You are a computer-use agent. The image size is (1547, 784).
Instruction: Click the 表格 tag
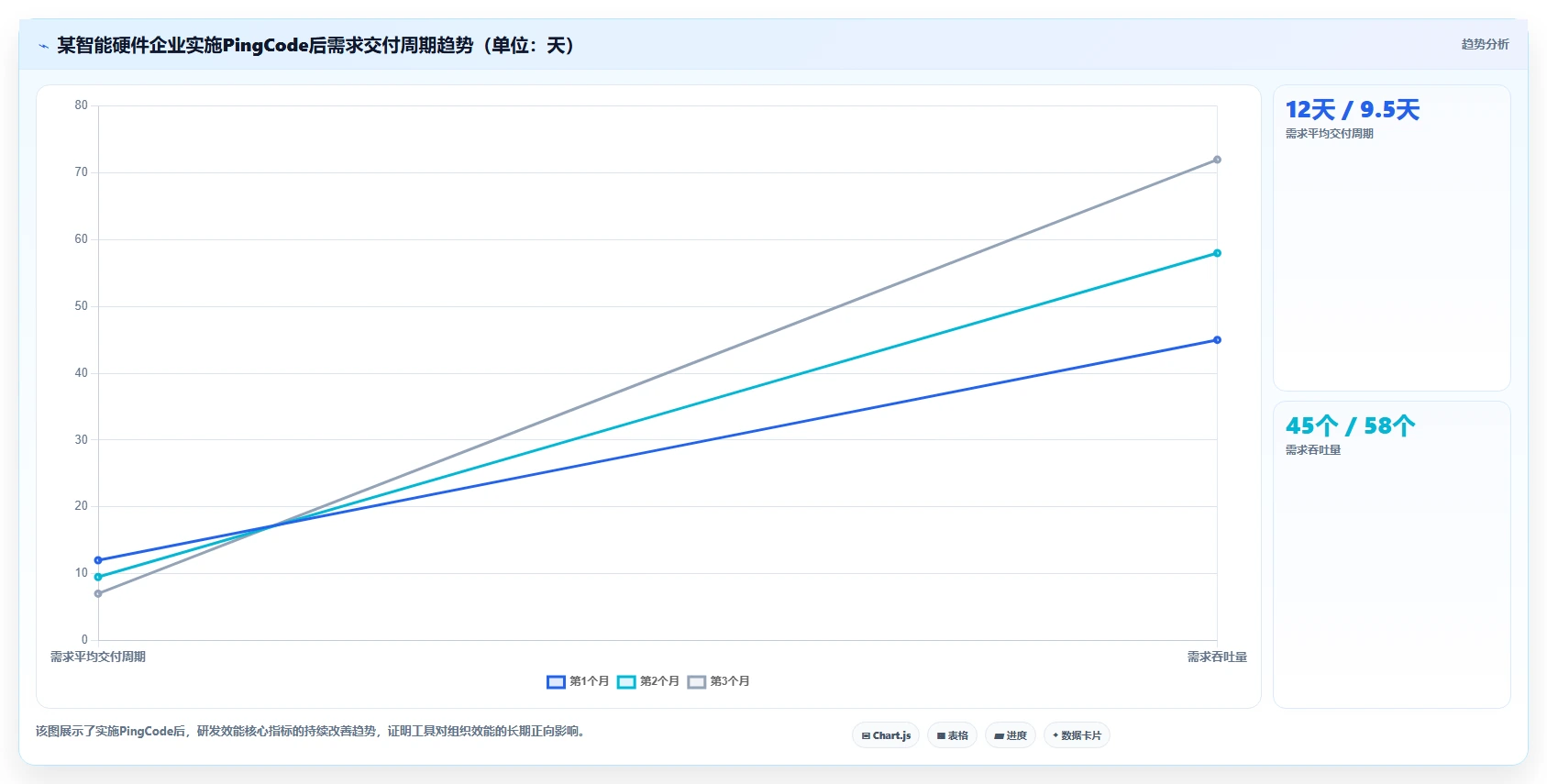click(x=953, y=735)
